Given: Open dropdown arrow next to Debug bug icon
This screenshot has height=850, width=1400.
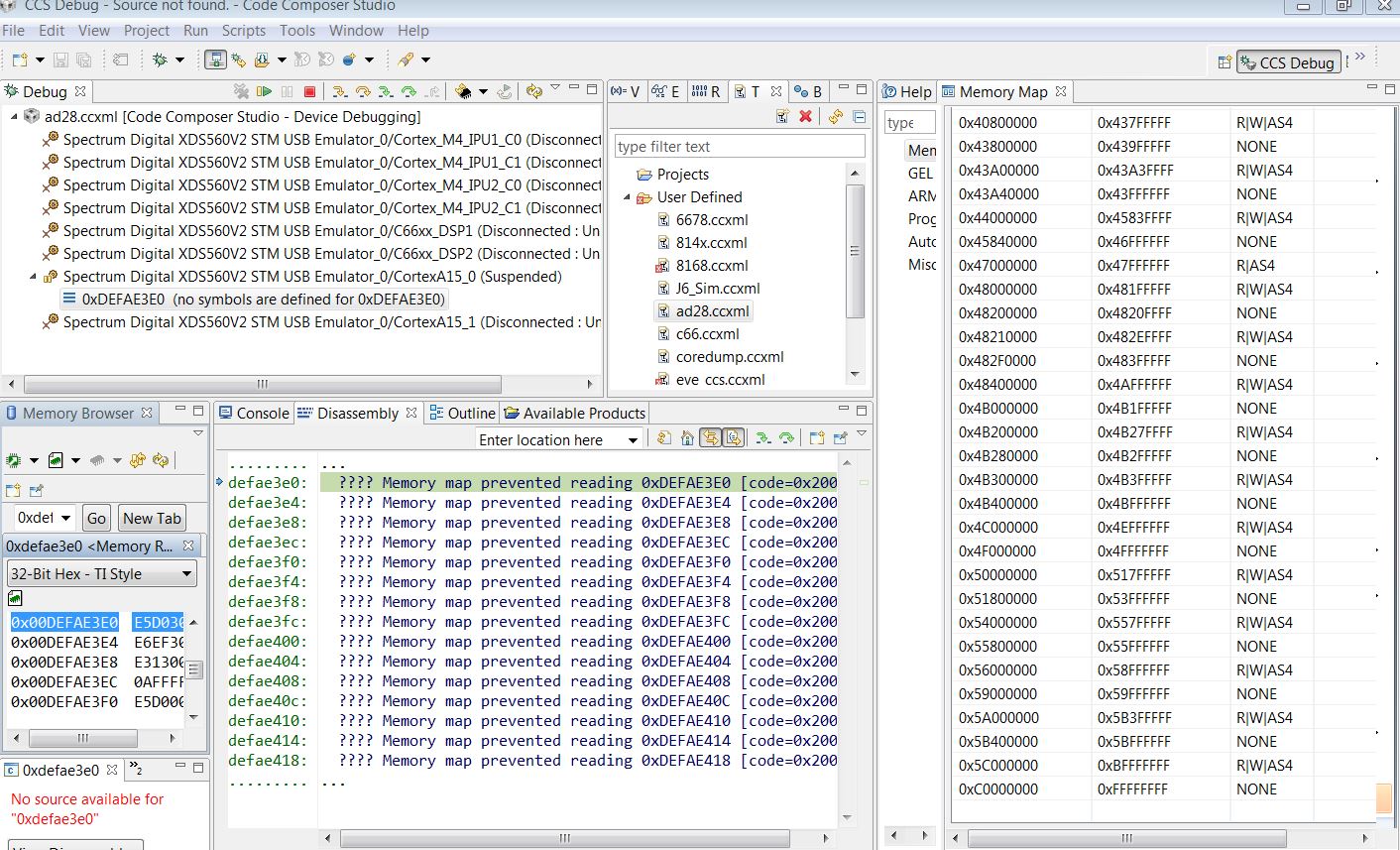Looking at the screenshot, I should pyautogui.click(x=179, y=61).
